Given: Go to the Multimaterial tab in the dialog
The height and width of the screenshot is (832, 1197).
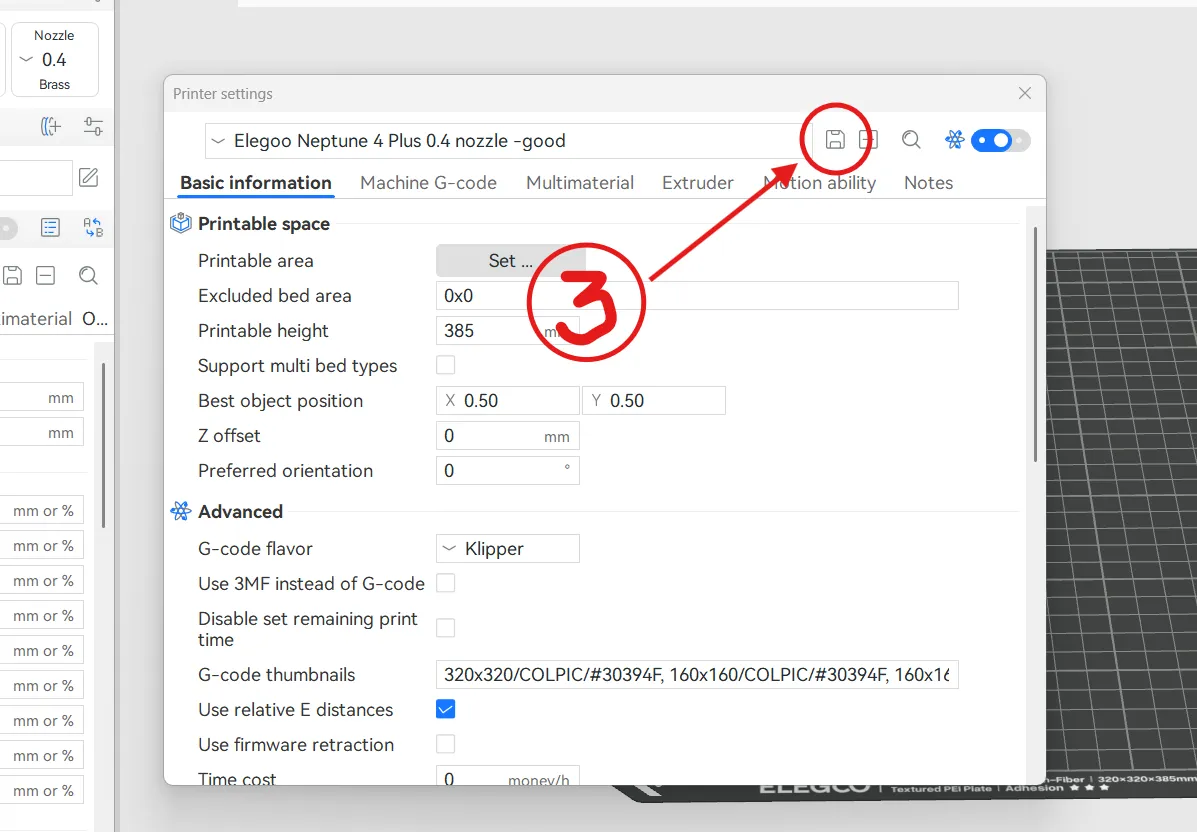Looking at the screenshot, I should [x=580, y=183].
